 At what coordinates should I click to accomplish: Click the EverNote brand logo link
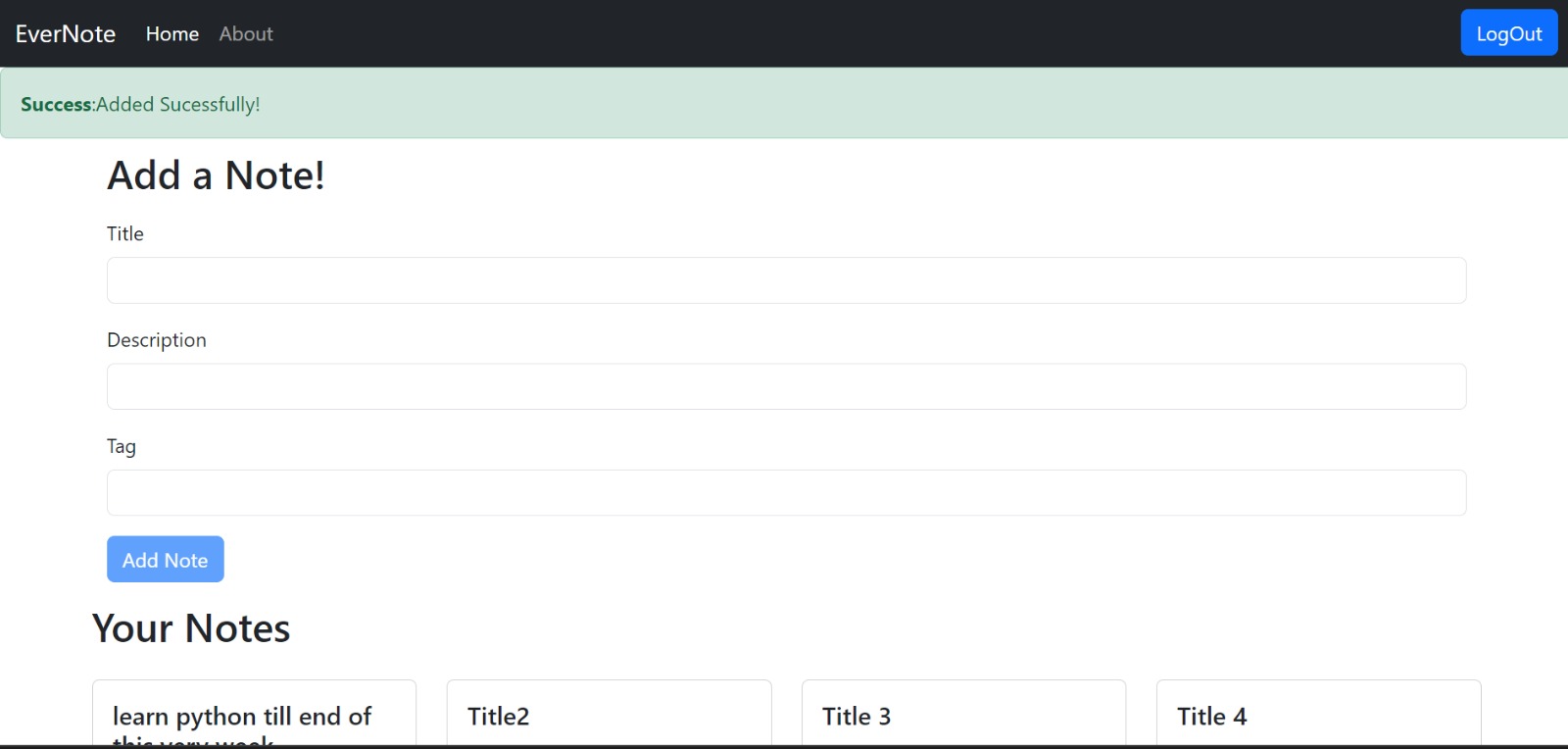66,33
